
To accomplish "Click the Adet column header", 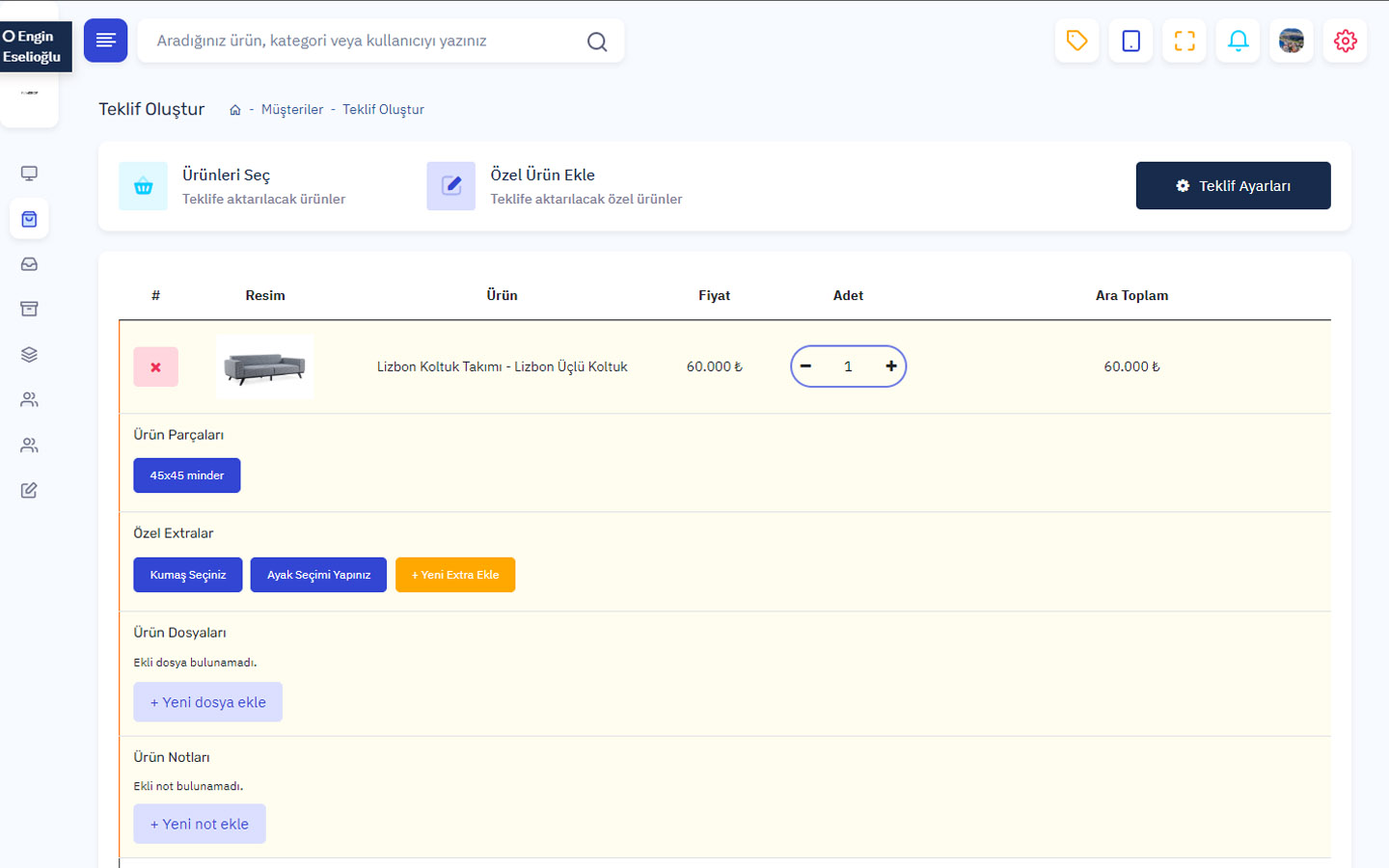I will point(848,296).
